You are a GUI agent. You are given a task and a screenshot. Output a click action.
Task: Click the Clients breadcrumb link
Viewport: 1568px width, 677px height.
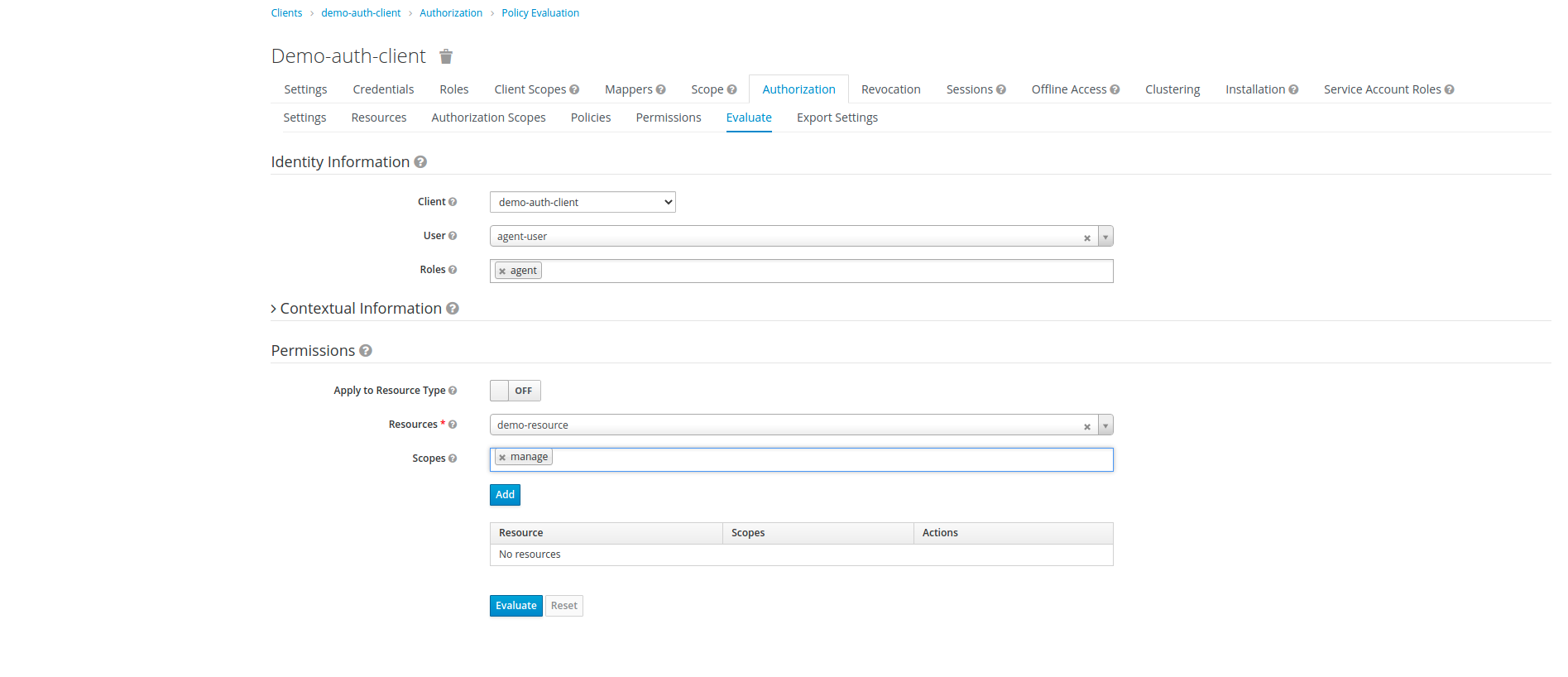pyautogui.click(x=286, y=13)
